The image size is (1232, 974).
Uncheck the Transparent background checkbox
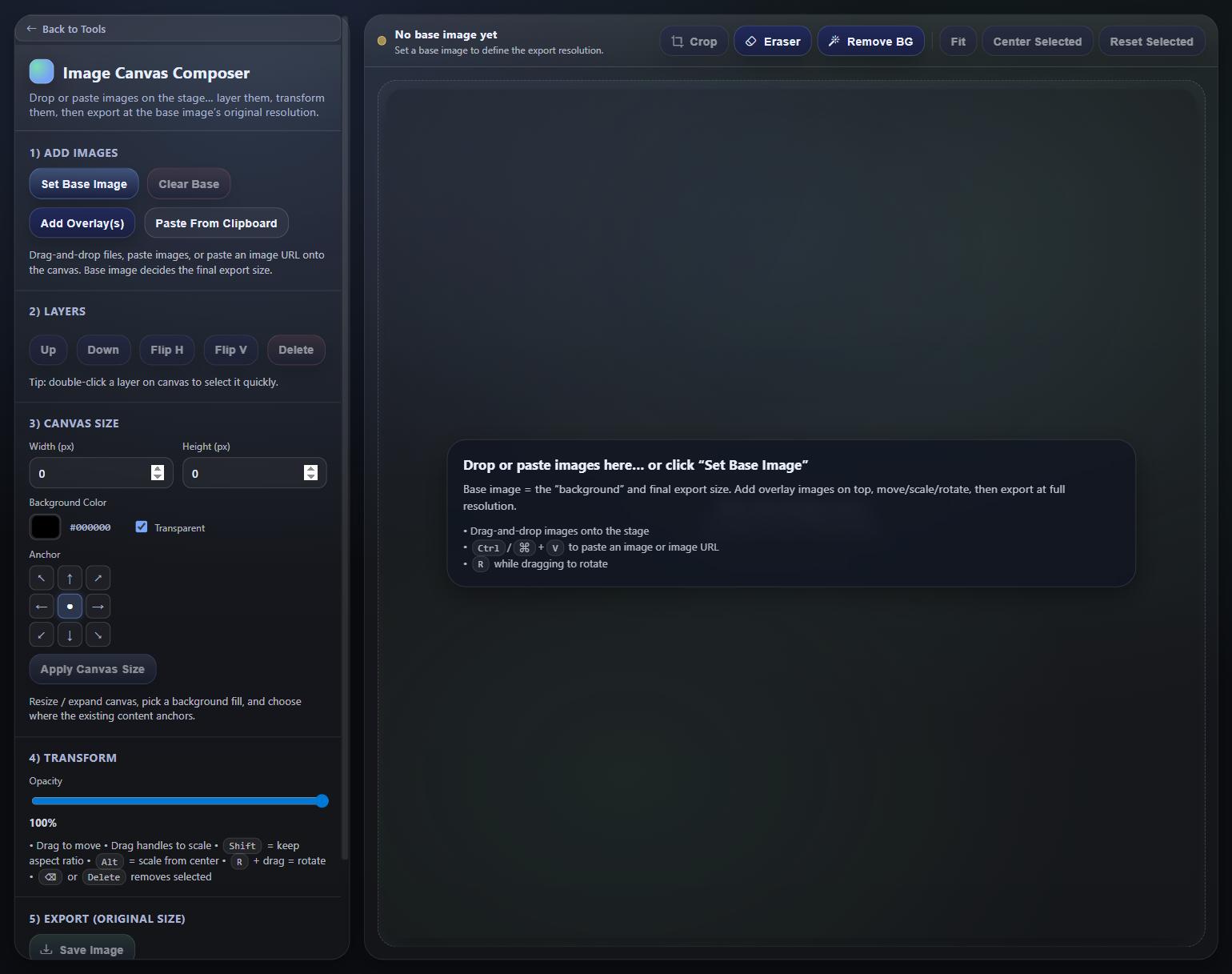[x=142, y=527]
